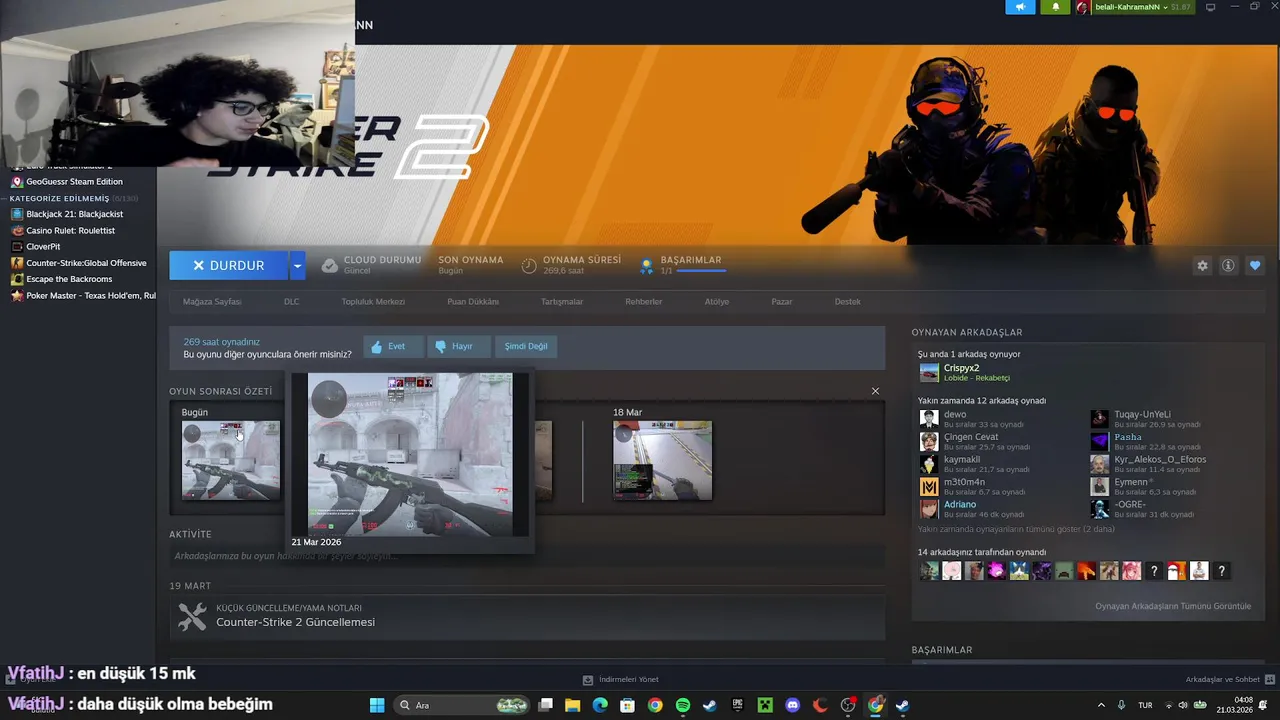Click the Başarımlar progress bar
This screenshot has width=1280, height=720.
click(x=701, y=271)
